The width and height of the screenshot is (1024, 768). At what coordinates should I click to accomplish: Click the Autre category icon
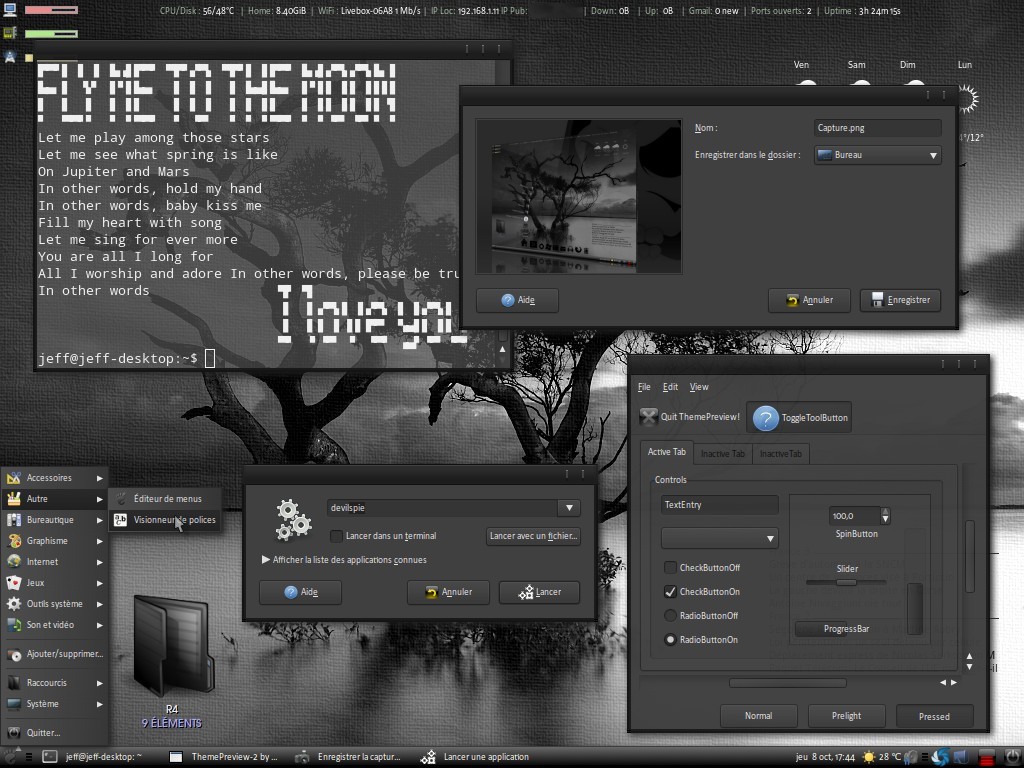[x=14, y=499]
